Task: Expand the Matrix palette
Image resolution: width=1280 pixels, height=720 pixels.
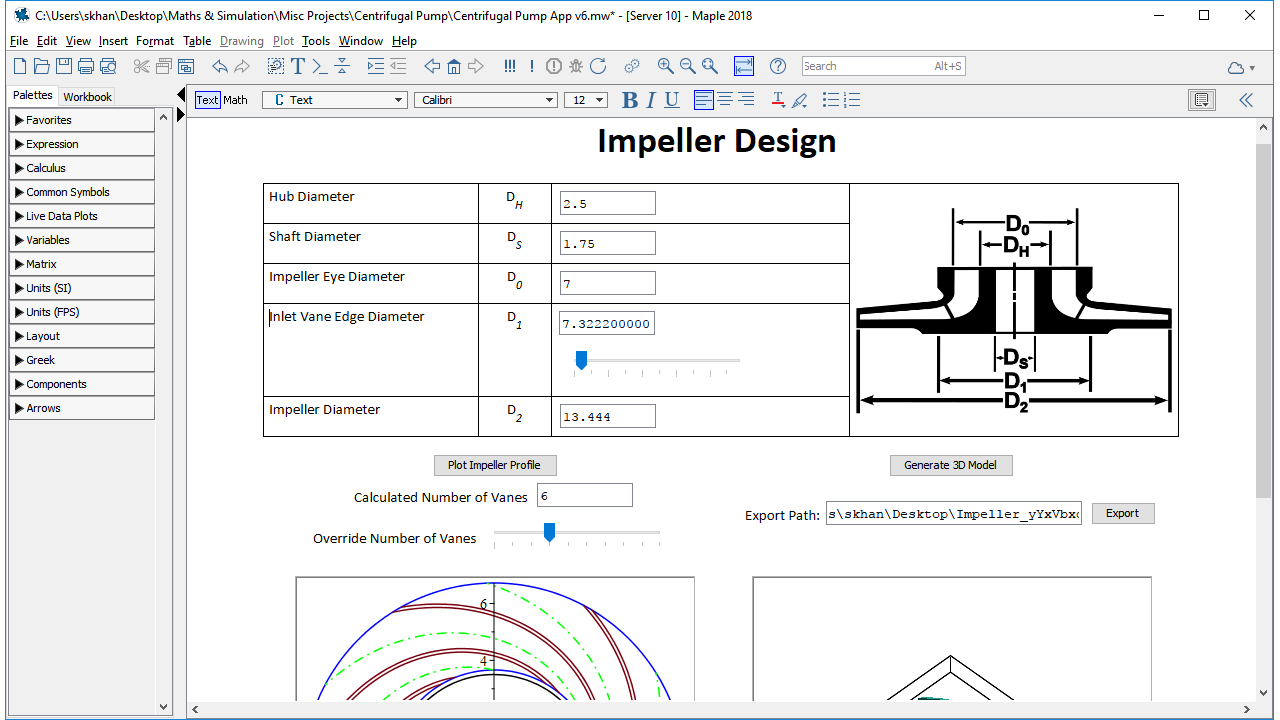Action: (x=82, y=264)
